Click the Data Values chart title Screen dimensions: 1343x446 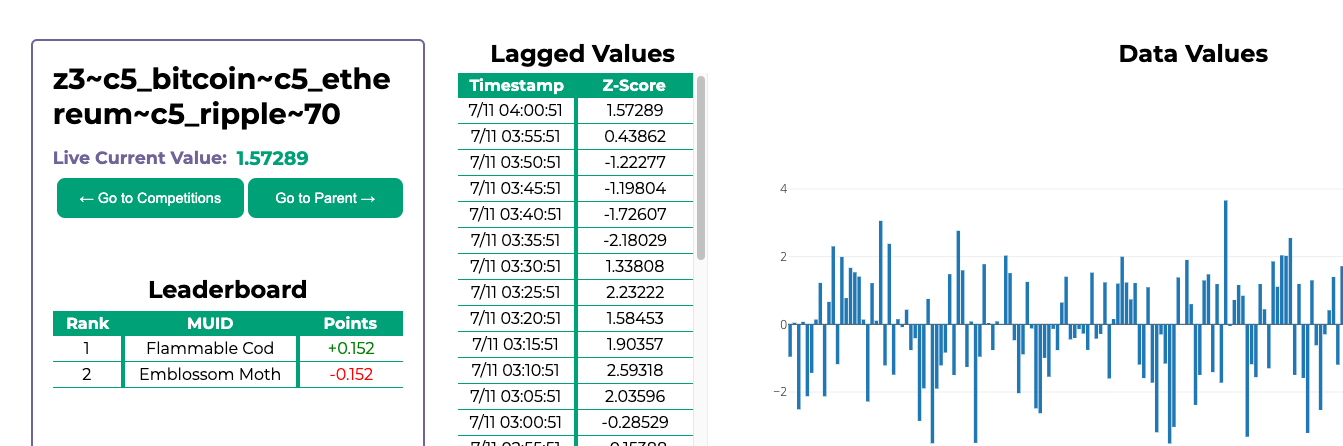pyautogui.click(x=1192, y=54)
